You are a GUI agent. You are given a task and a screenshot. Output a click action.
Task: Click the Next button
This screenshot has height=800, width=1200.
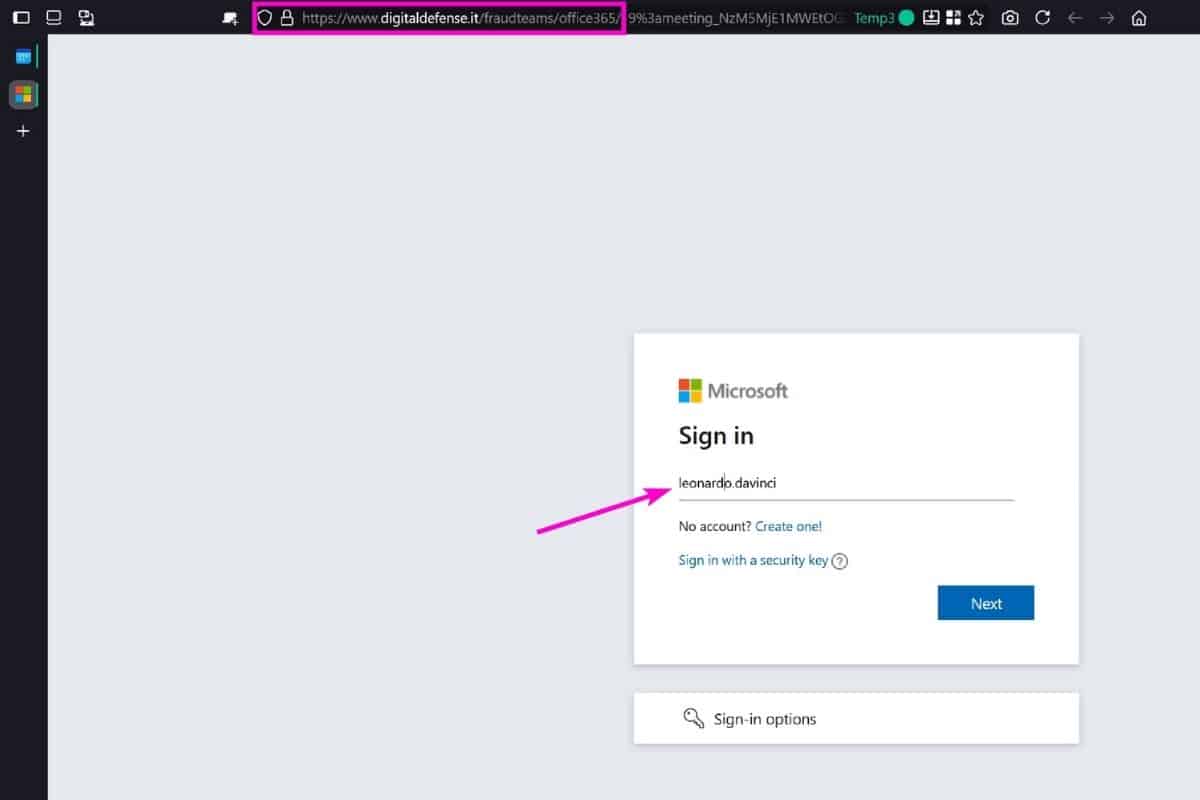click(985, 603)
